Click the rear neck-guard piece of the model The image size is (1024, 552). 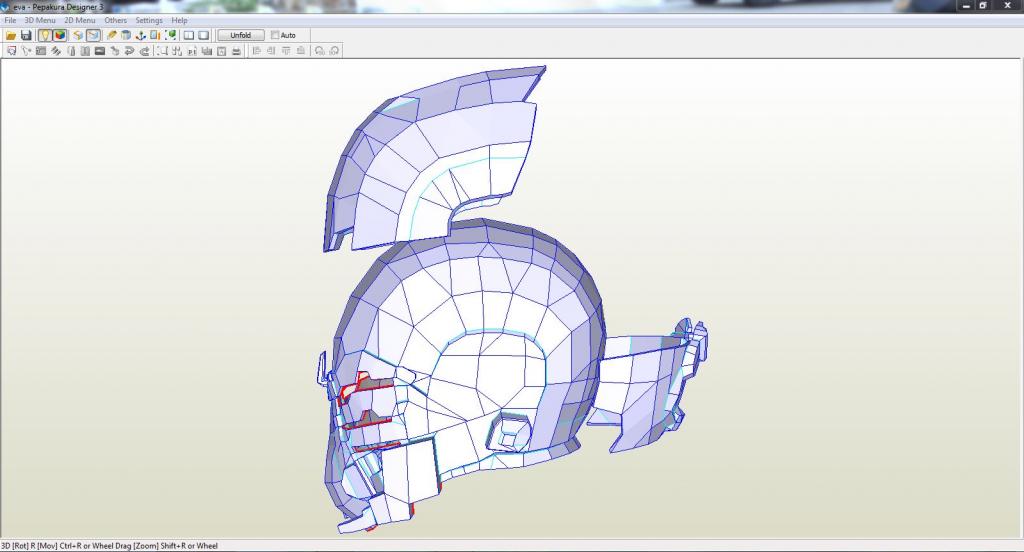[647, 385]
